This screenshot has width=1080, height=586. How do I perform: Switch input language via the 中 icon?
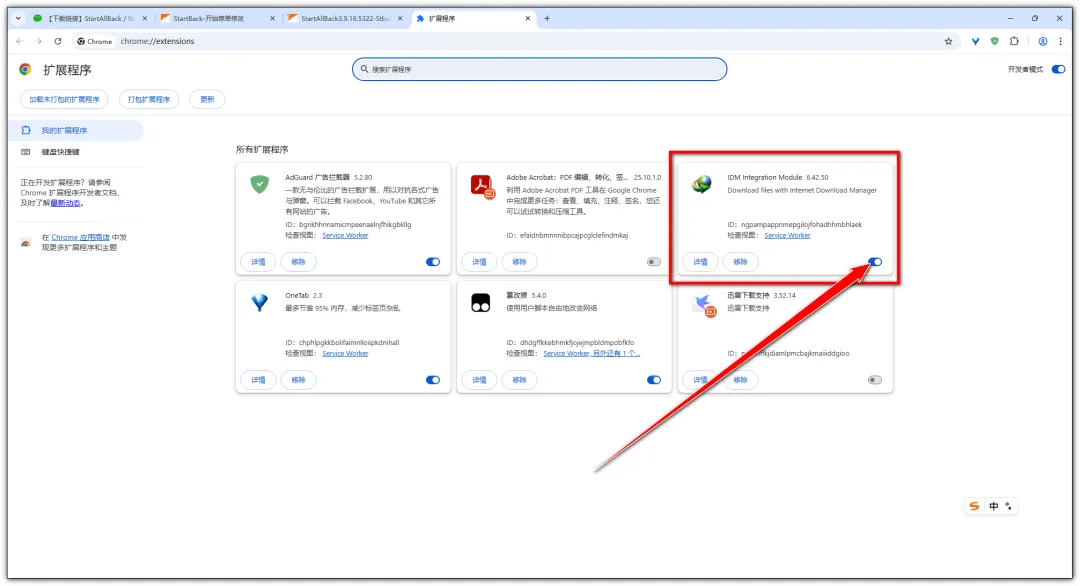pos(993,506)
